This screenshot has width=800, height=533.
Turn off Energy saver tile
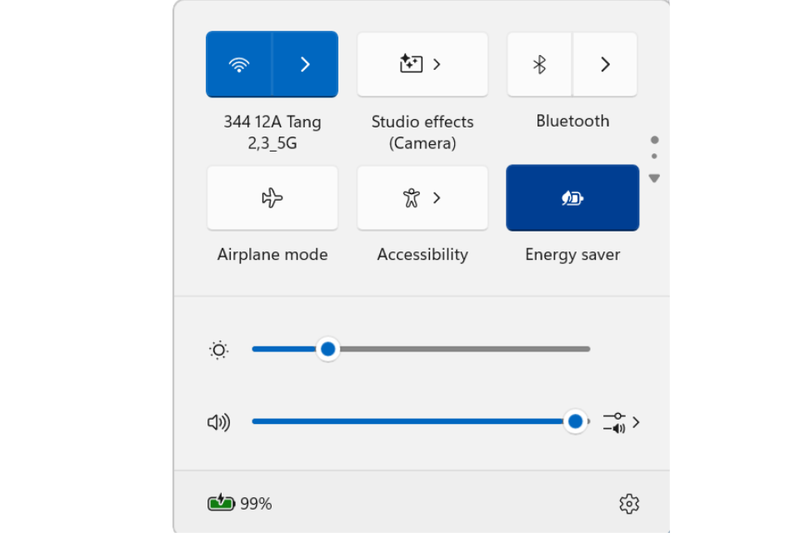point(572,198)
